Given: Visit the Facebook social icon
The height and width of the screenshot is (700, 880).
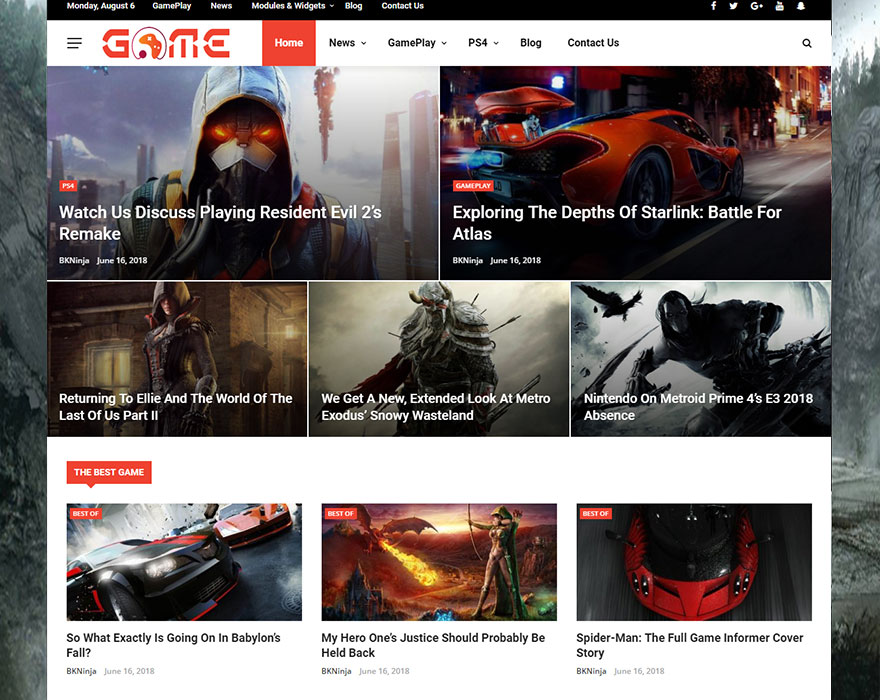Looking at the screenshot, I should pos(713,6).
